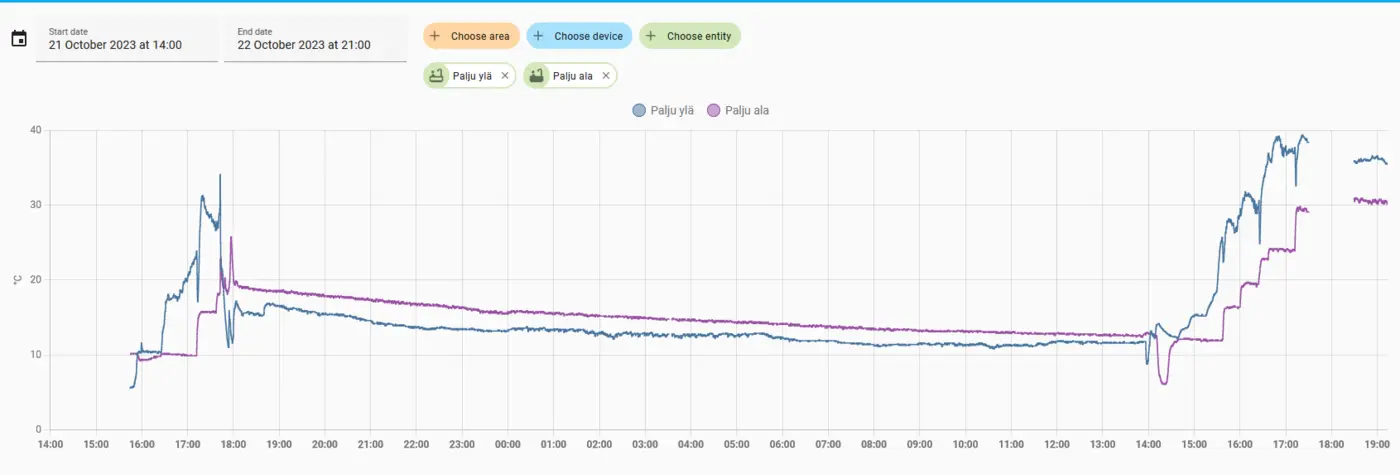Click the Palju ylä chip label text
Viewport: 1400px width, 475px height.
click(472, 76)
